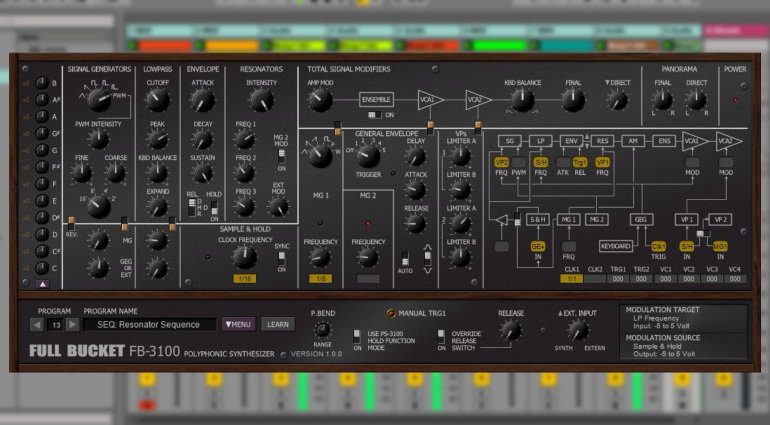The width and height of the screenshot is (770, 425).
Task: Click the E note tuning knob
Action: point(42,200)
